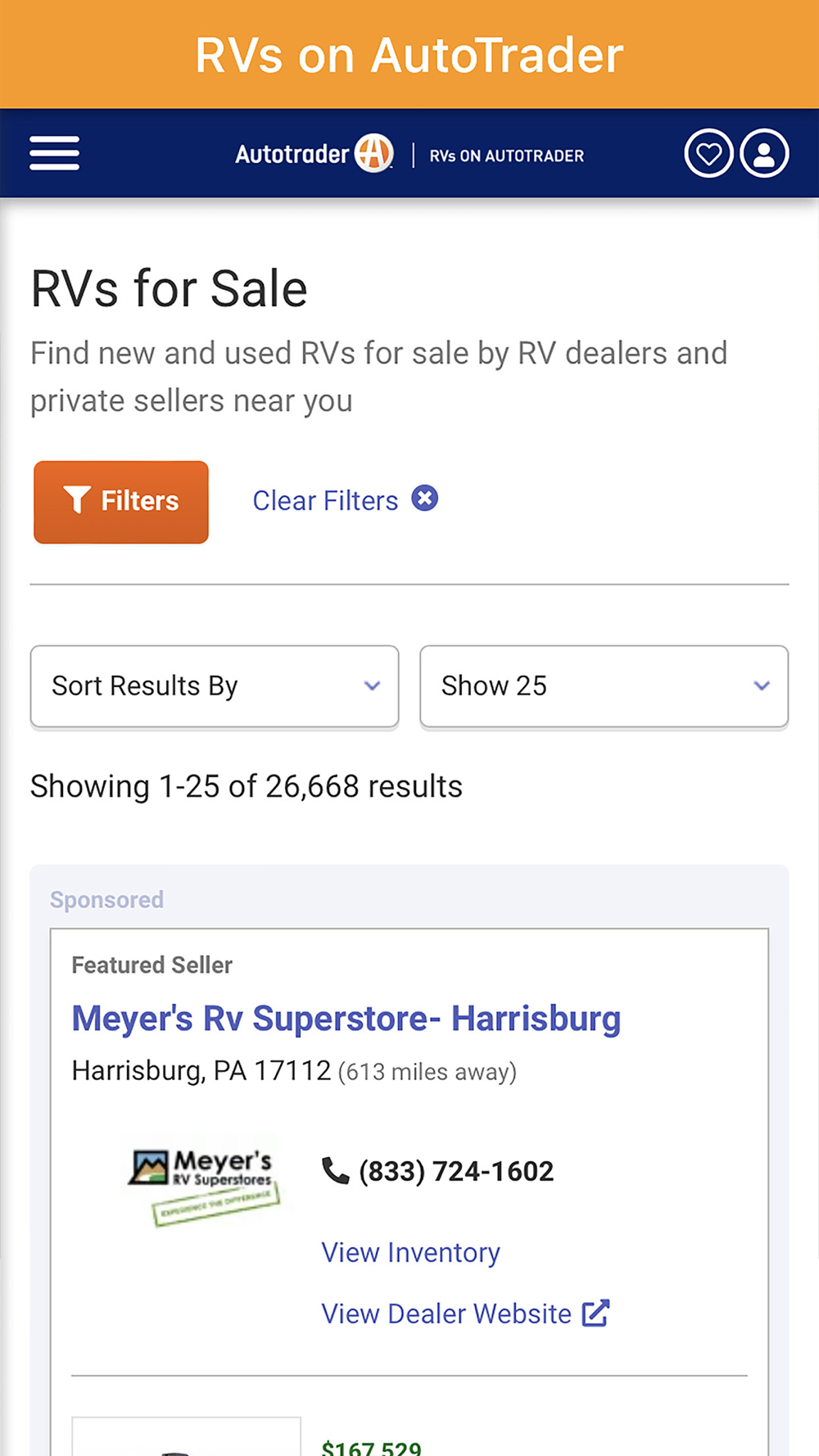Select RVs ON AUTOTRADER header text
Image resolution: width=819 pixels, height=1456 pixels.
(x=507, y=156)
